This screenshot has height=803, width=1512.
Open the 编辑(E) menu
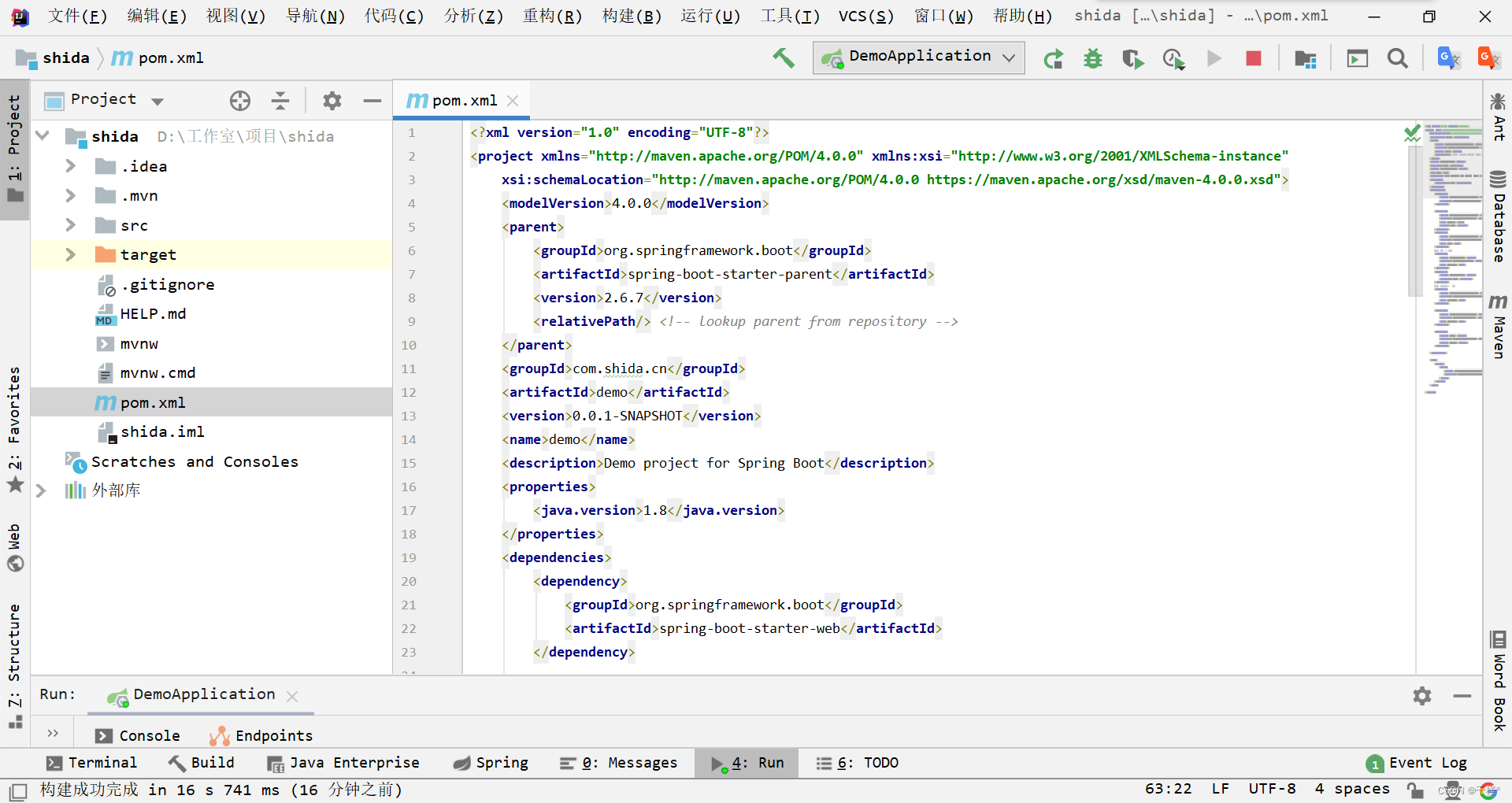(x=157, y=16)
